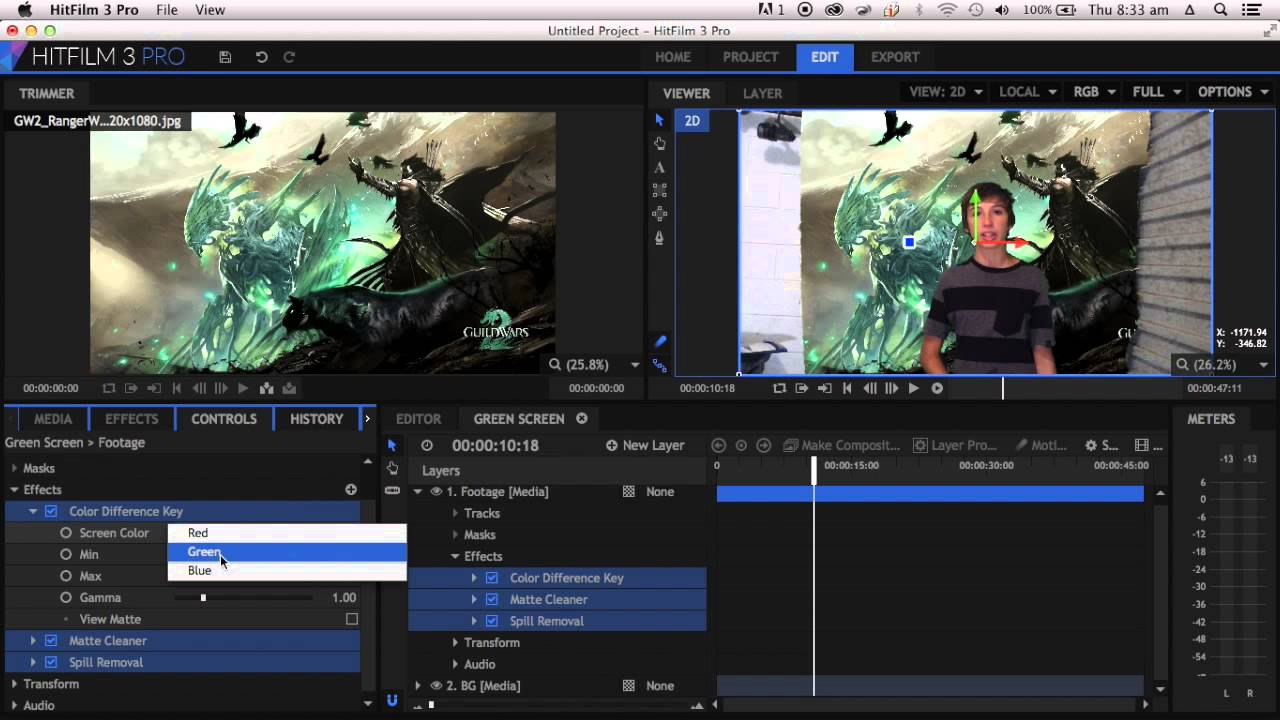This screenshot has height=720, width=1280.
Task: Jump viewer playhead to start
Action: point(847,388)
